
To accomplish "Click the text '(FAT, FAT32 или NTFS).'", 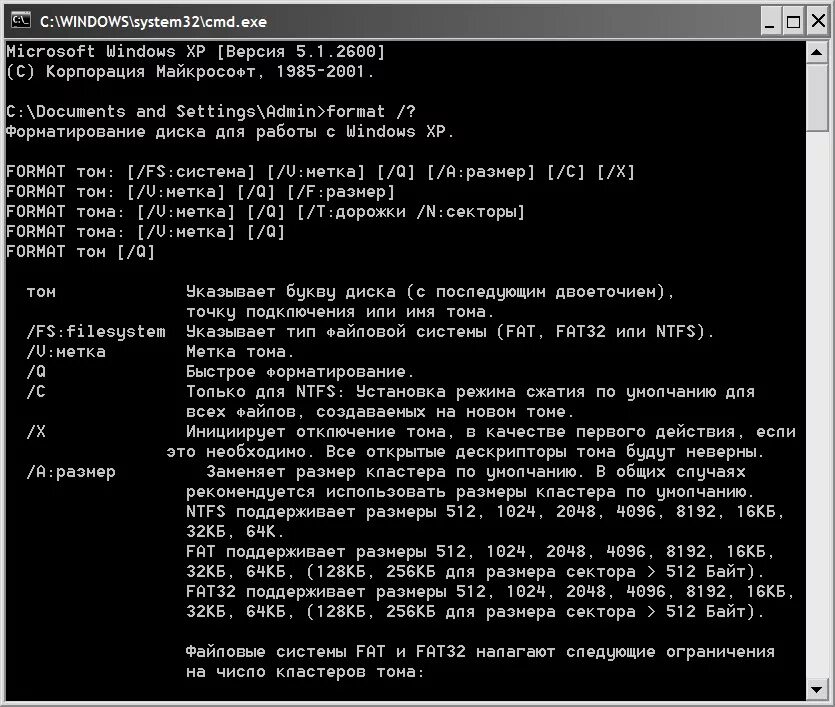I will pos(605,332).
